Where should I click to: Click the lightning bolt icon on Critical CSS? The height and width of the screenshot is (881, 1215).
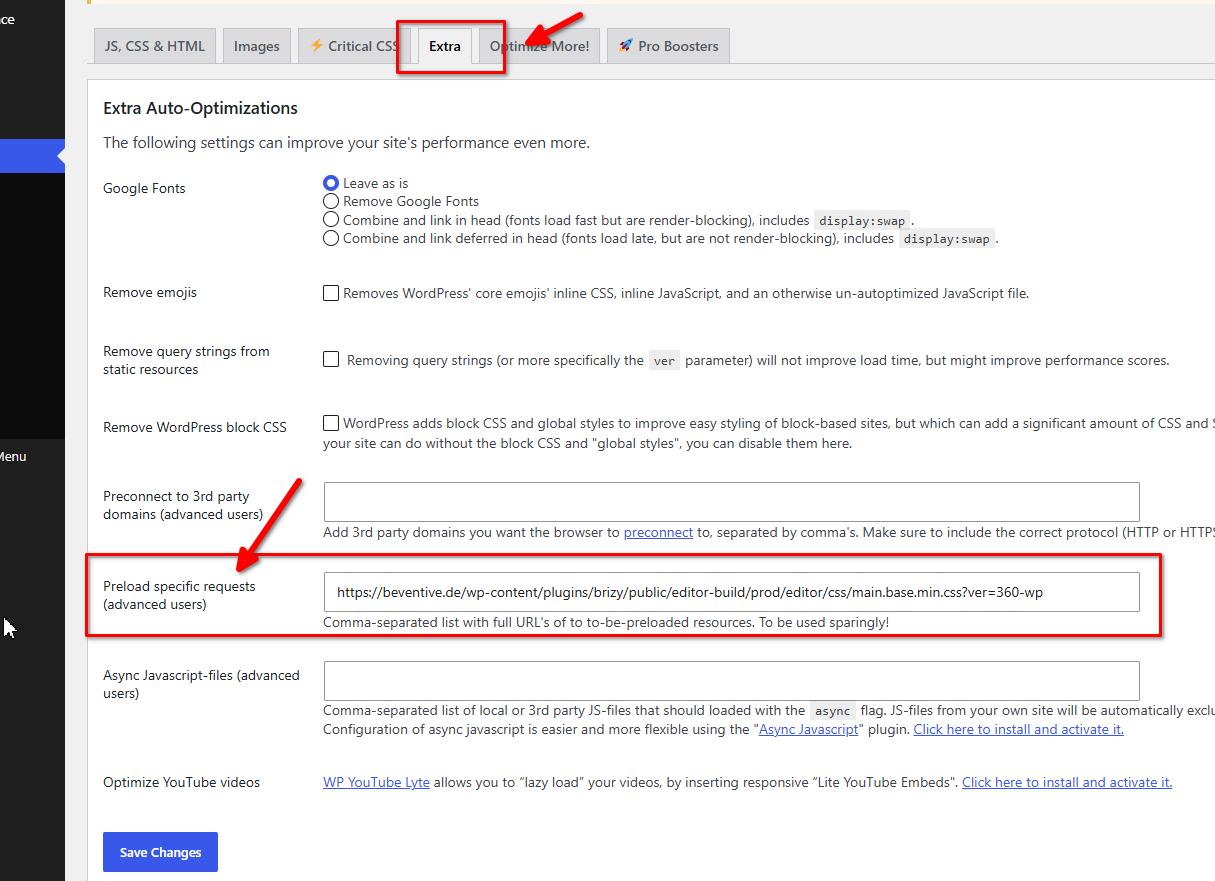316,46
